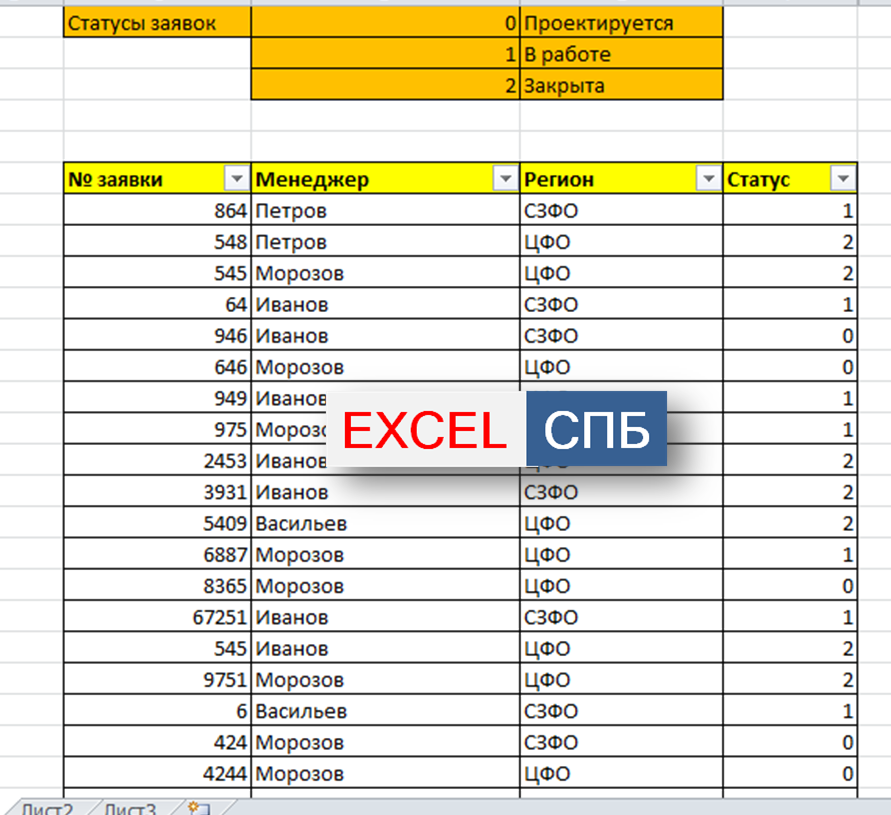
Task: Open the № заявки filter dropdown
Action: click(237, 179)
